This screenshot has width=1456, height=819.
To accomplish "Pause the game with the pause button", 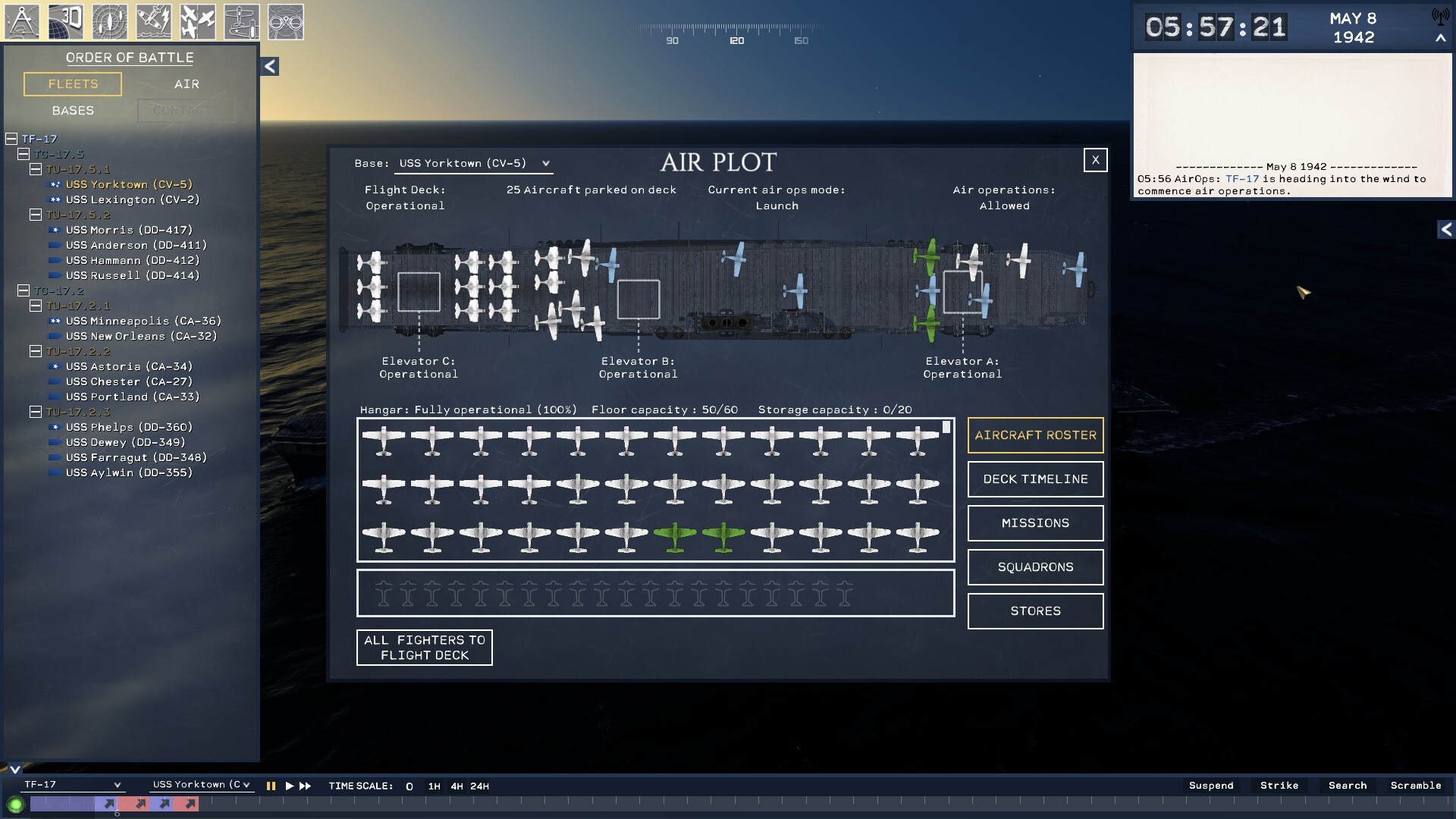I will point(271,786).
